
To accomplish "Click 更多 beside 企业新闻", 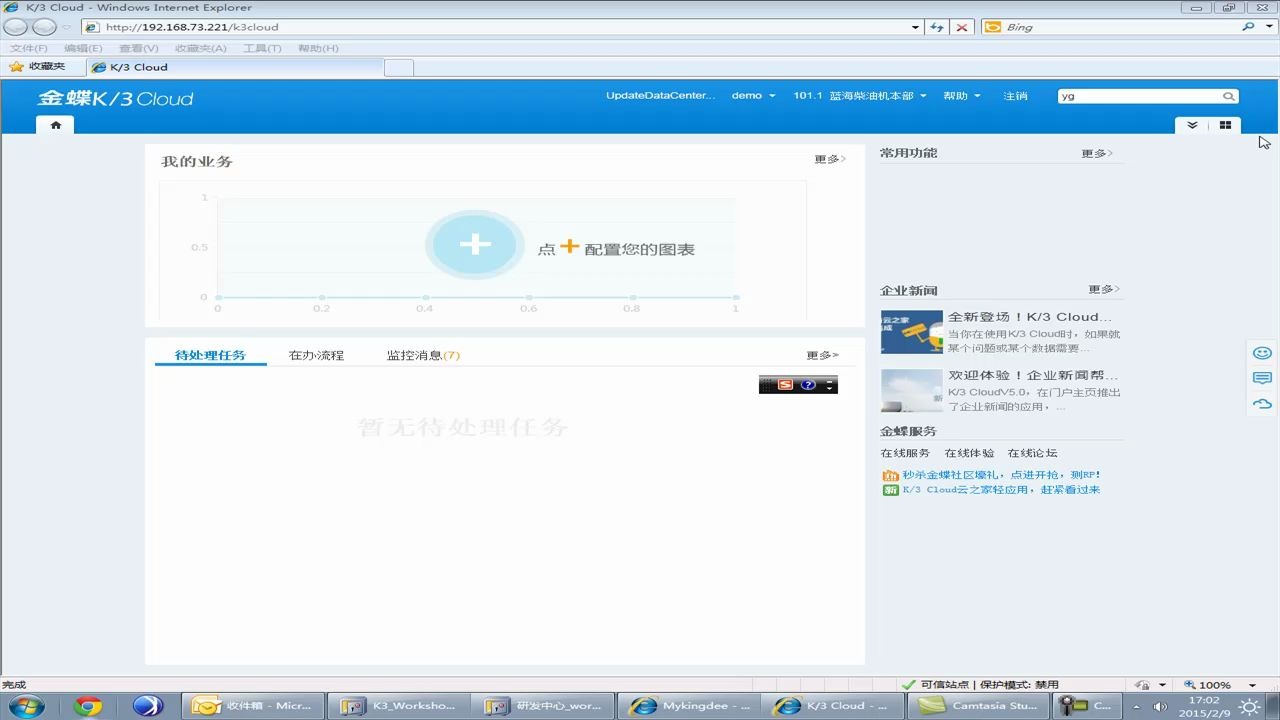I will coord(1104,289).
